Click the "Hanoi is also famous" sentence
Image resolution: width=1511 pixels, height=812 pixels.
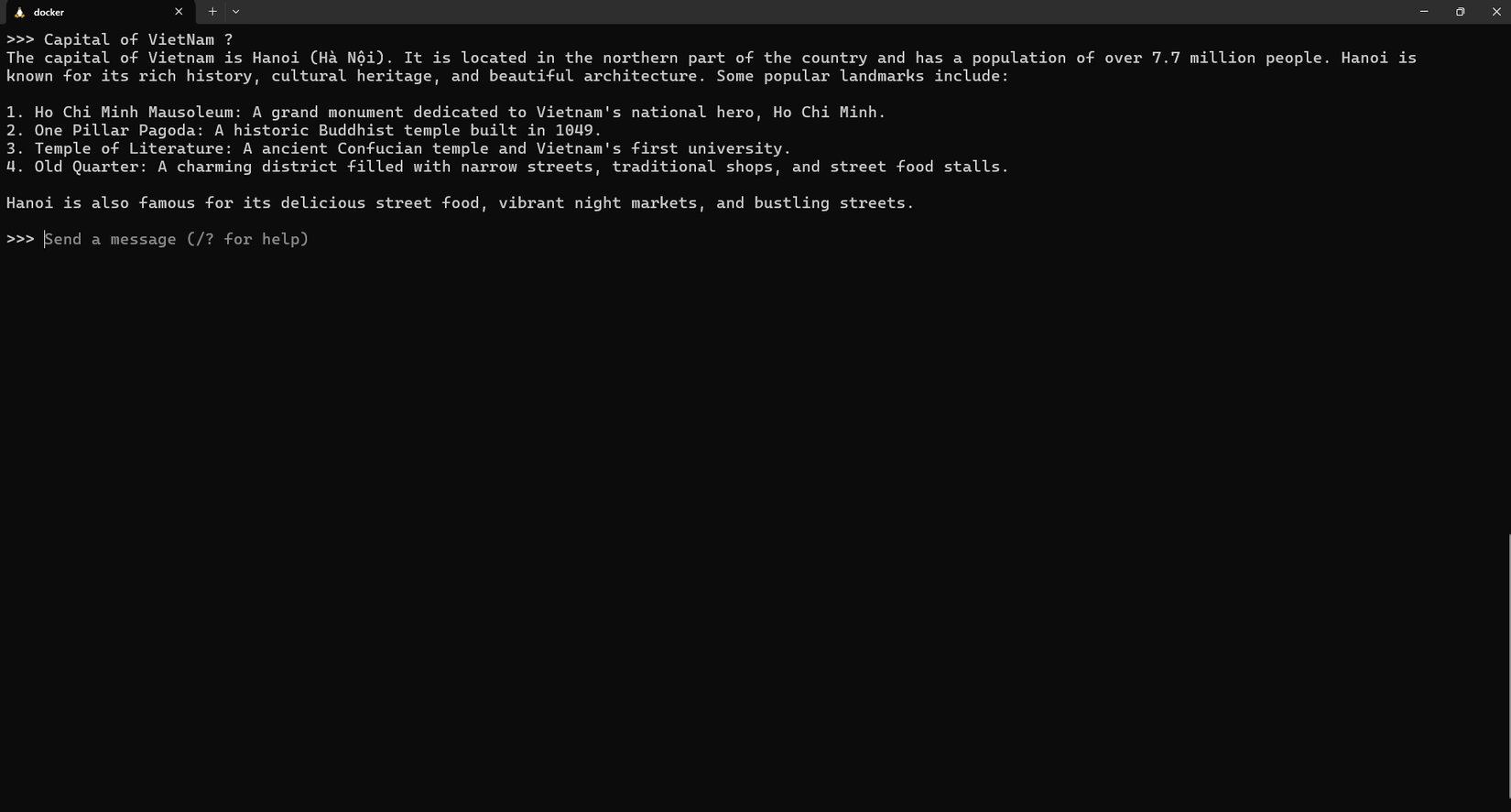click(x=460, y=202)
